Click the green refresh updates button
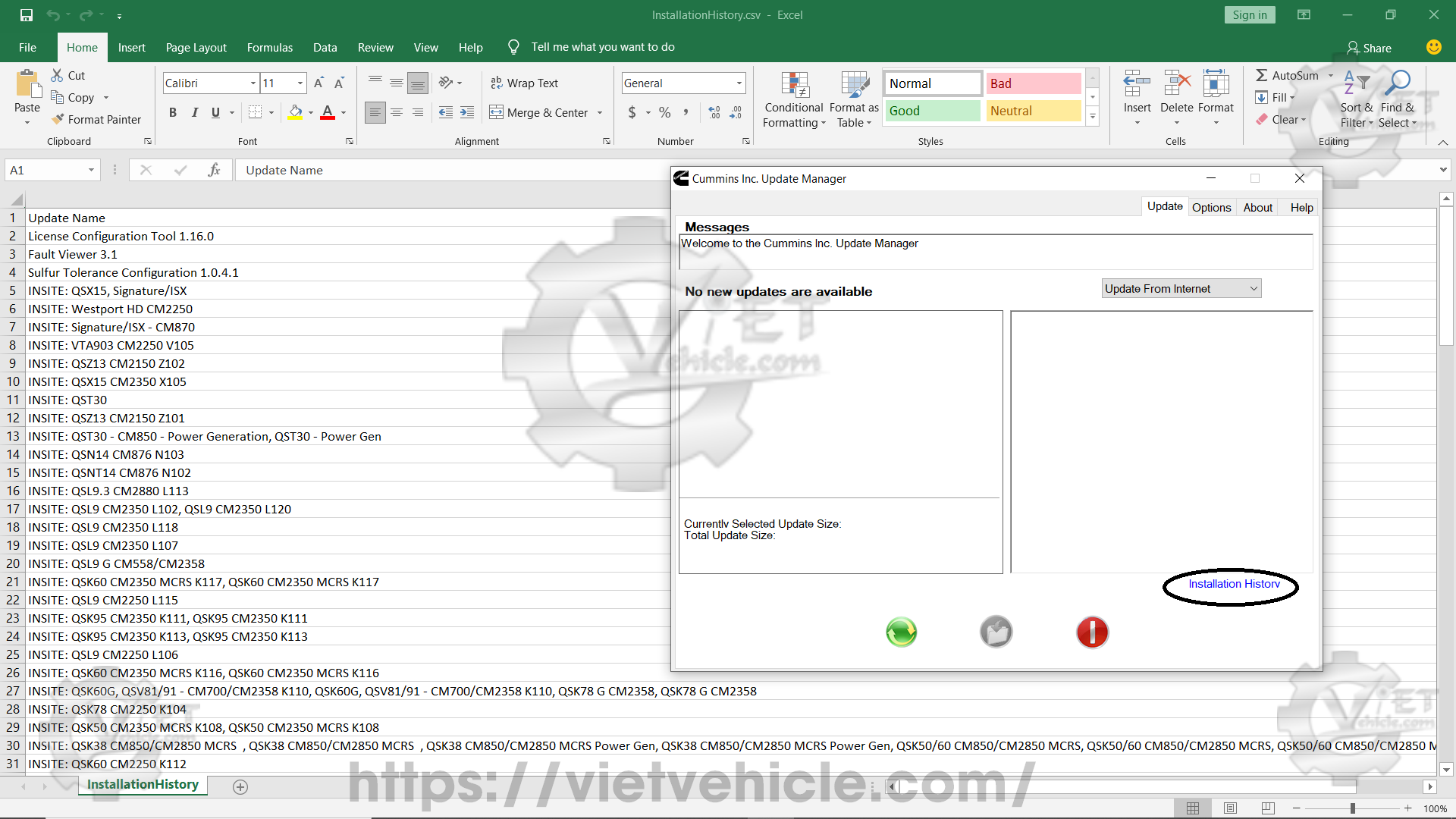Viewport: 1456px width, 819px height. tap(901, 632)
